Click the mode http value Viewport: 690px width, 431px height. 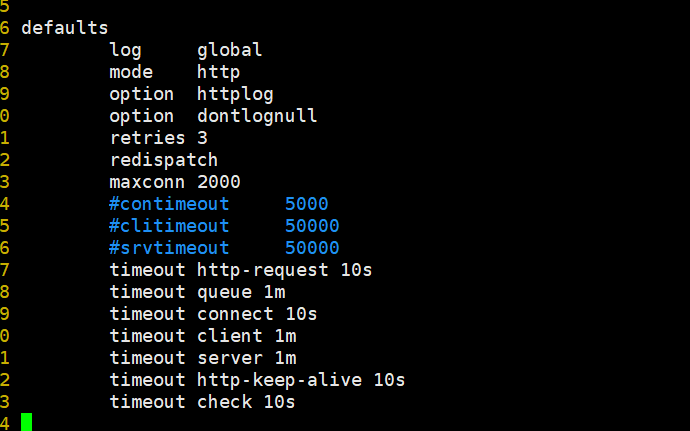click(x=218, y=72)
